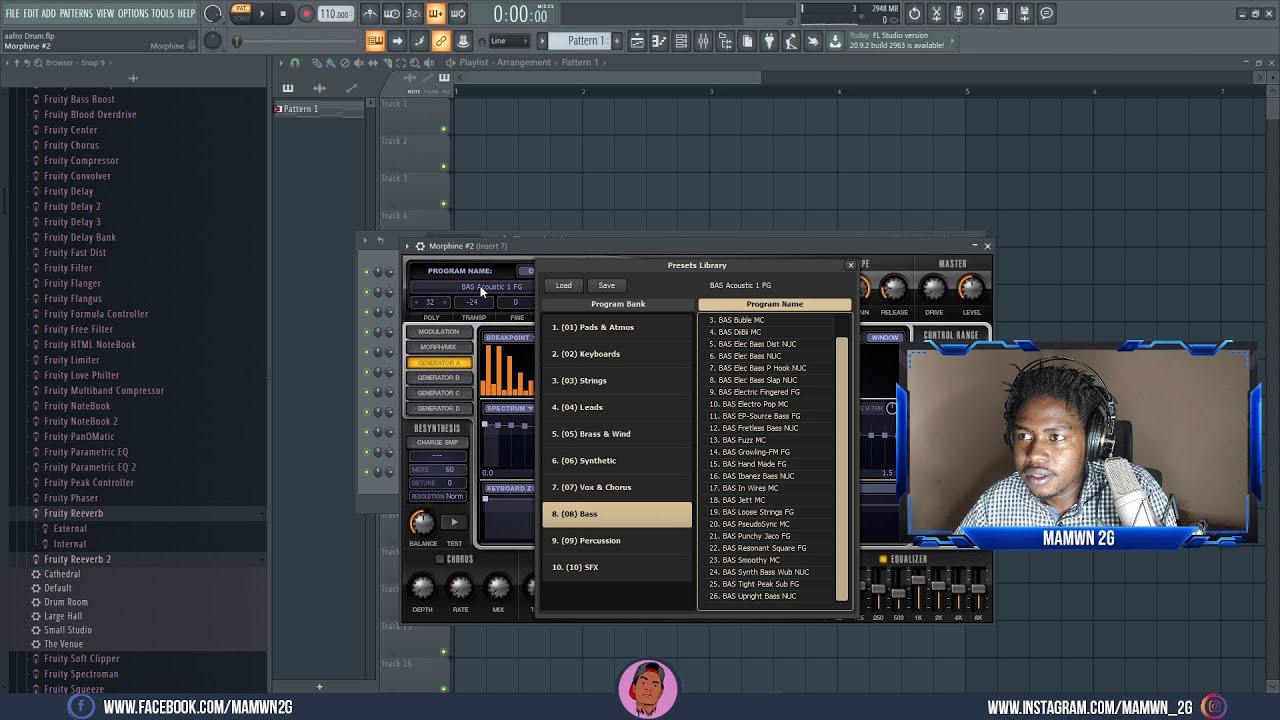Open the OPTIONS menu

[133, 13]
